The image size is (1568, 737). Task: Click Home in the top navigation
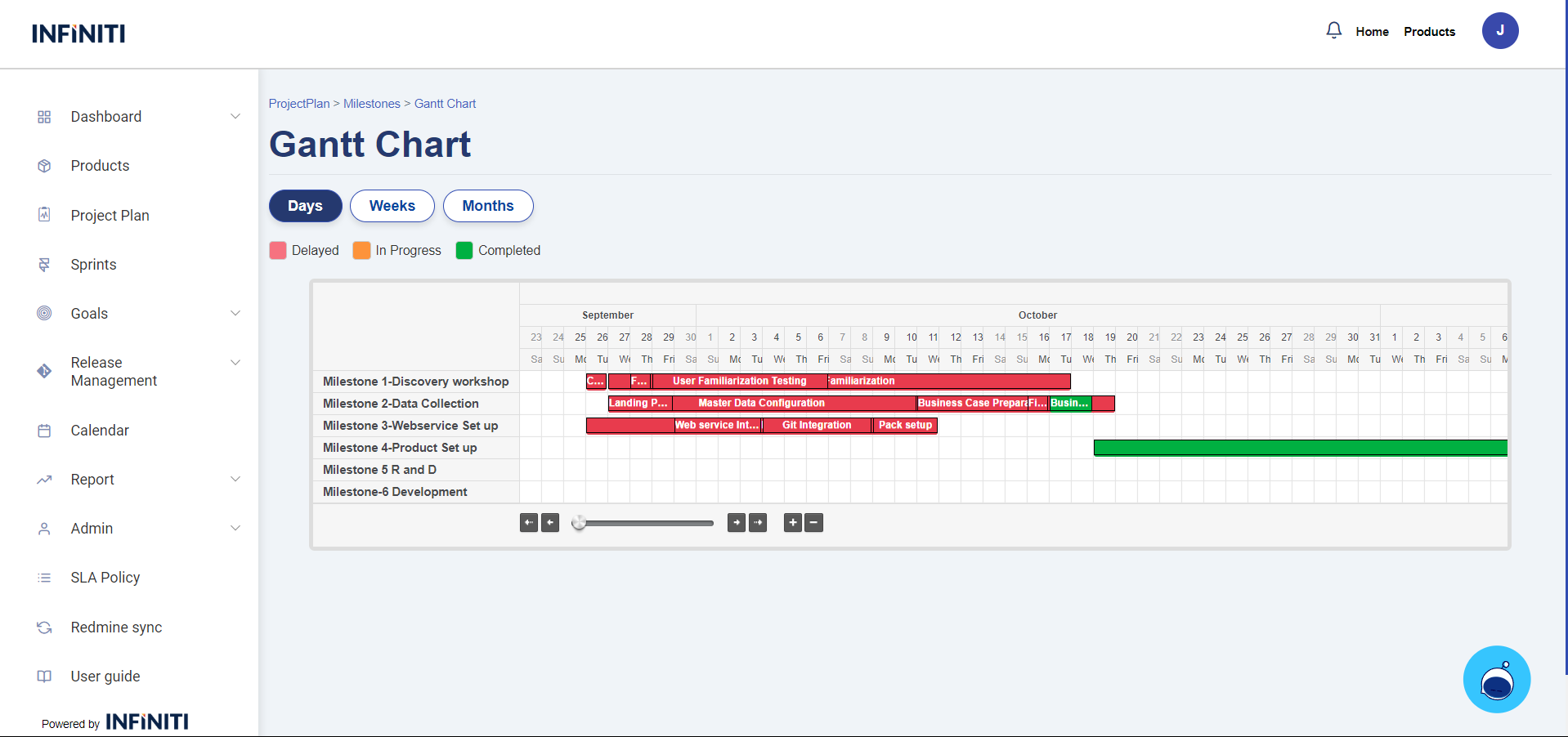[1372, 32]
